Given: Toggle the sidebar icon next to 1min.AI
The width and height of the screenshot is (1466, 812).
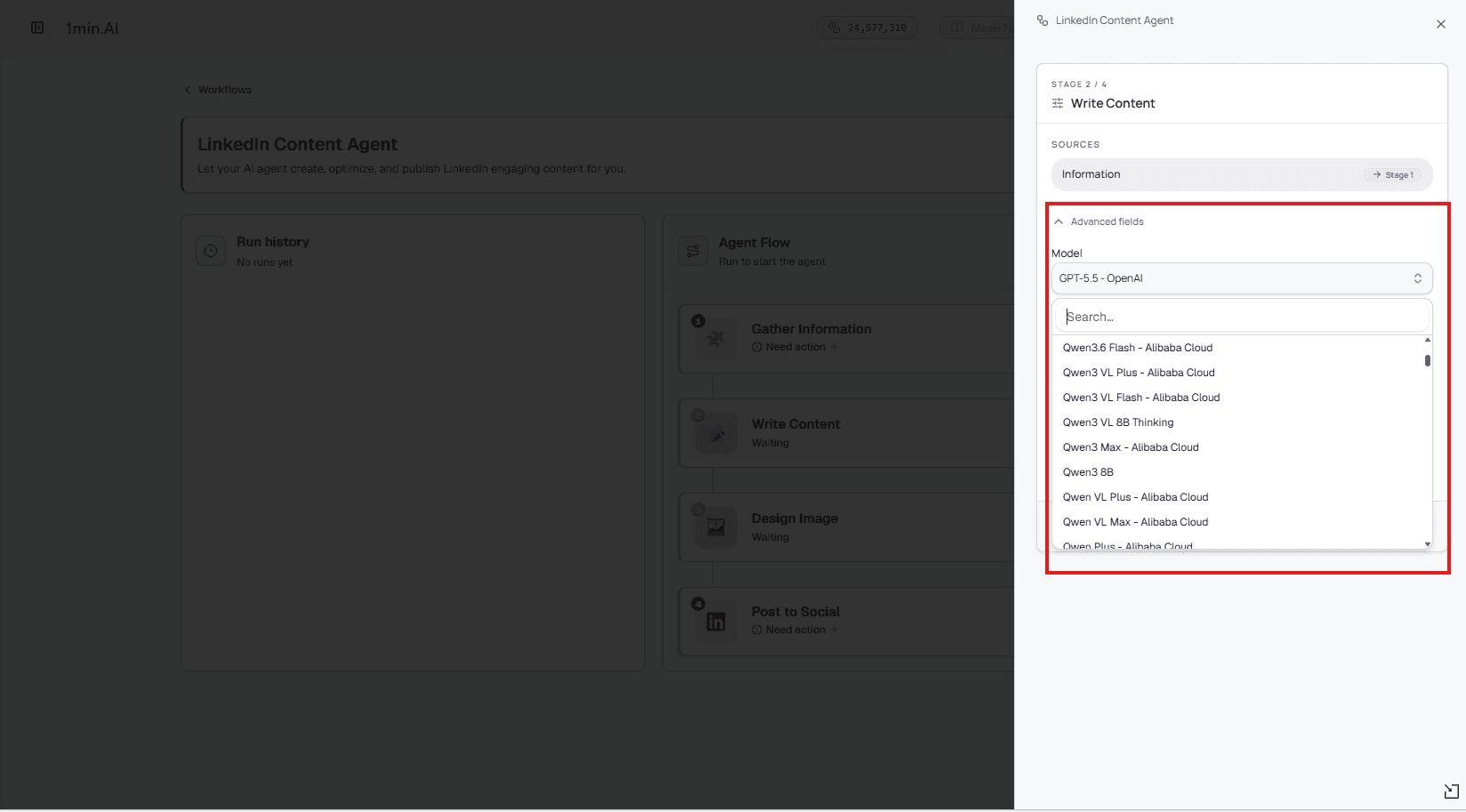Looking at the screenshot, I should tap(37, 28).
